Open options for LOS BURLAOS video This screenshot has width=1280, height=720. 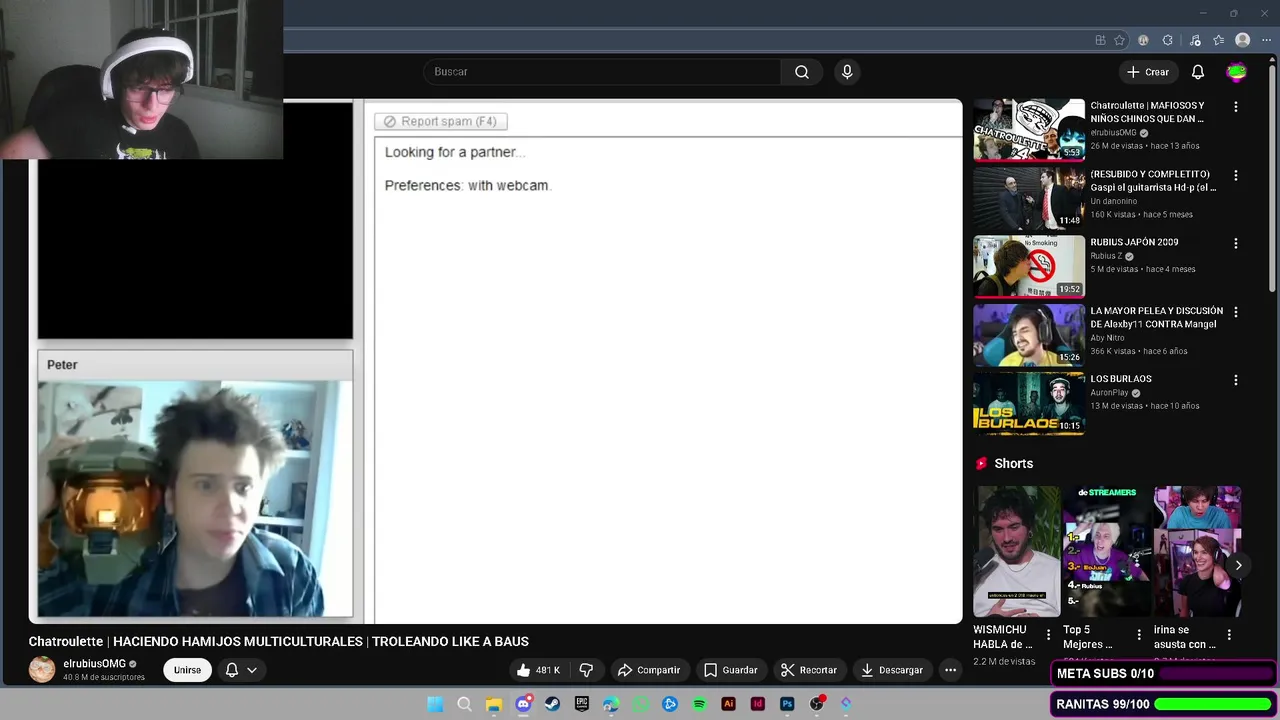tap(1236, 380)
